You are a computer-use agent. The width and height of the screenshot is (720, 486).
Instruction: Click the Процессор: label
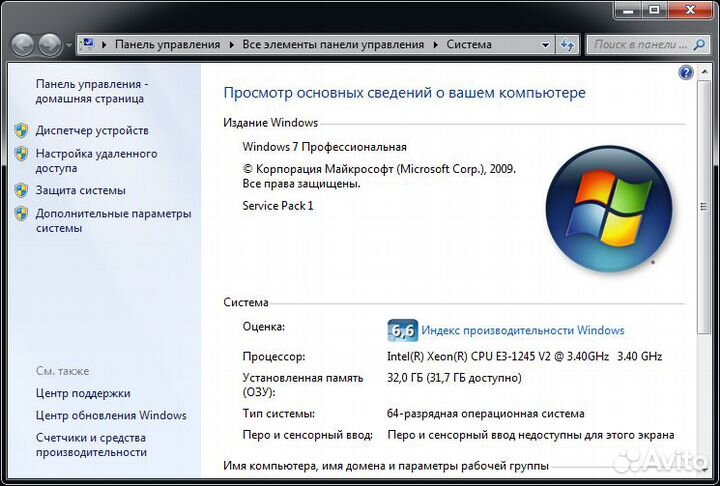point(274,356)
